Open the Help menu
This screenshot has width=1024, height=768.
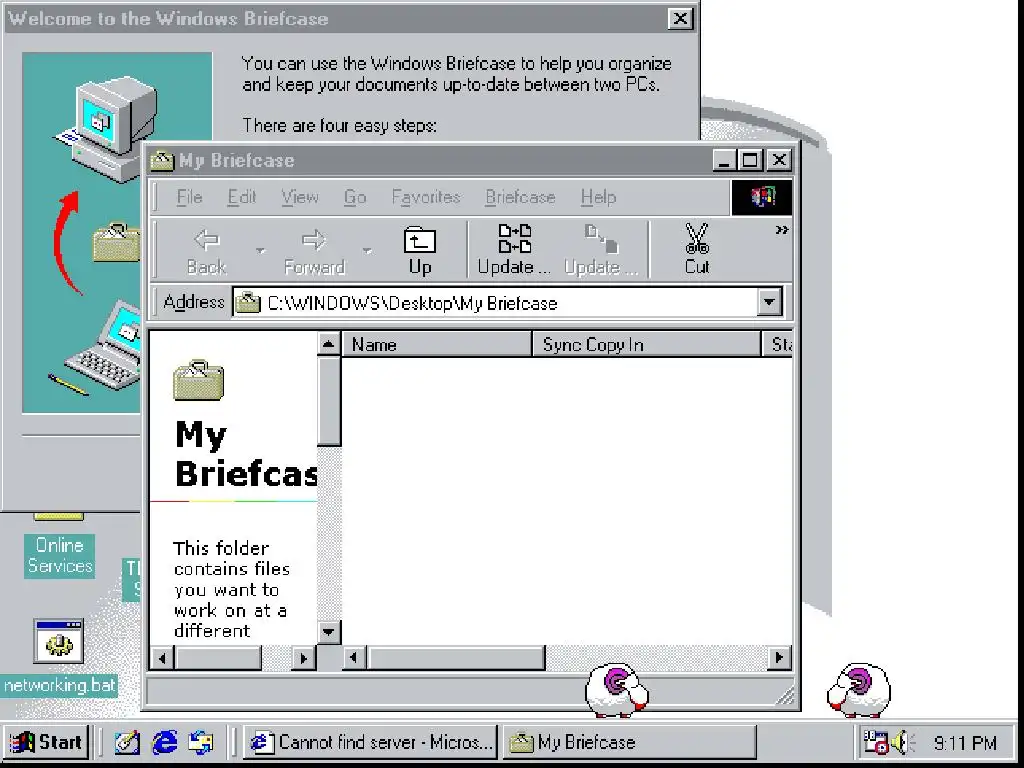(598, 197)
